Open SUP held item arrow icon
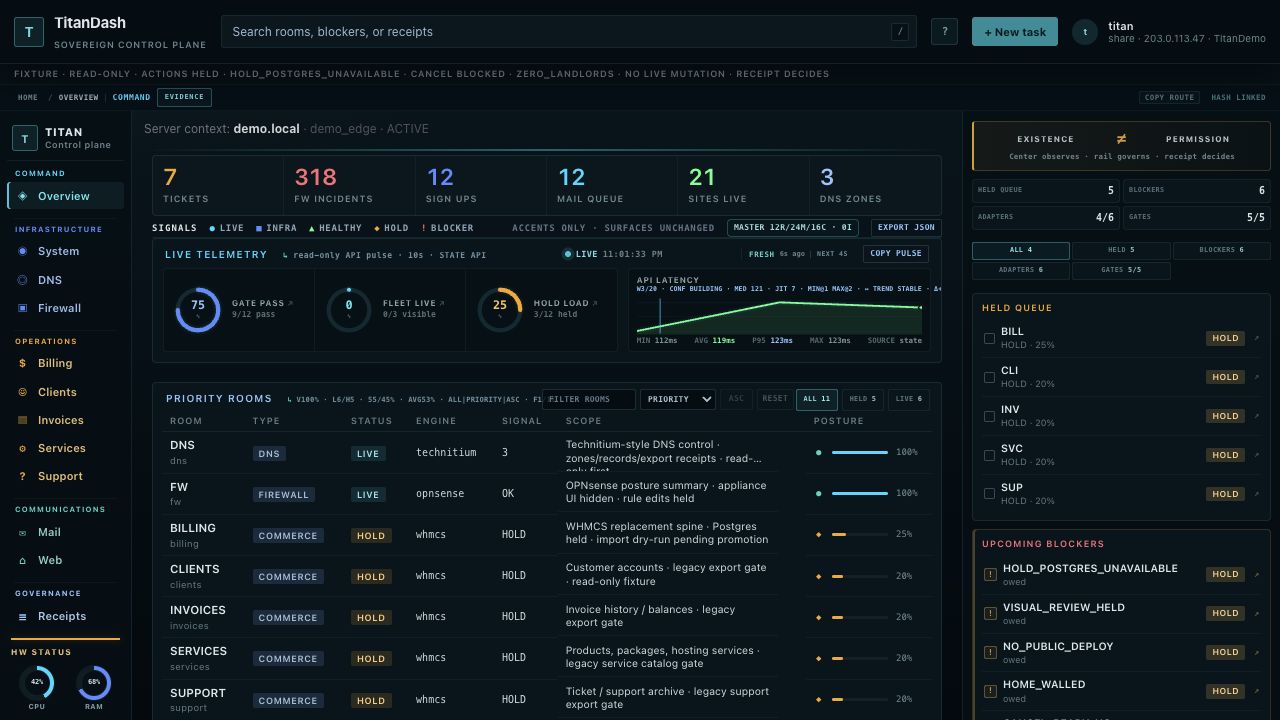The height and width of the screenshot is (720, 1280). 1257,494
